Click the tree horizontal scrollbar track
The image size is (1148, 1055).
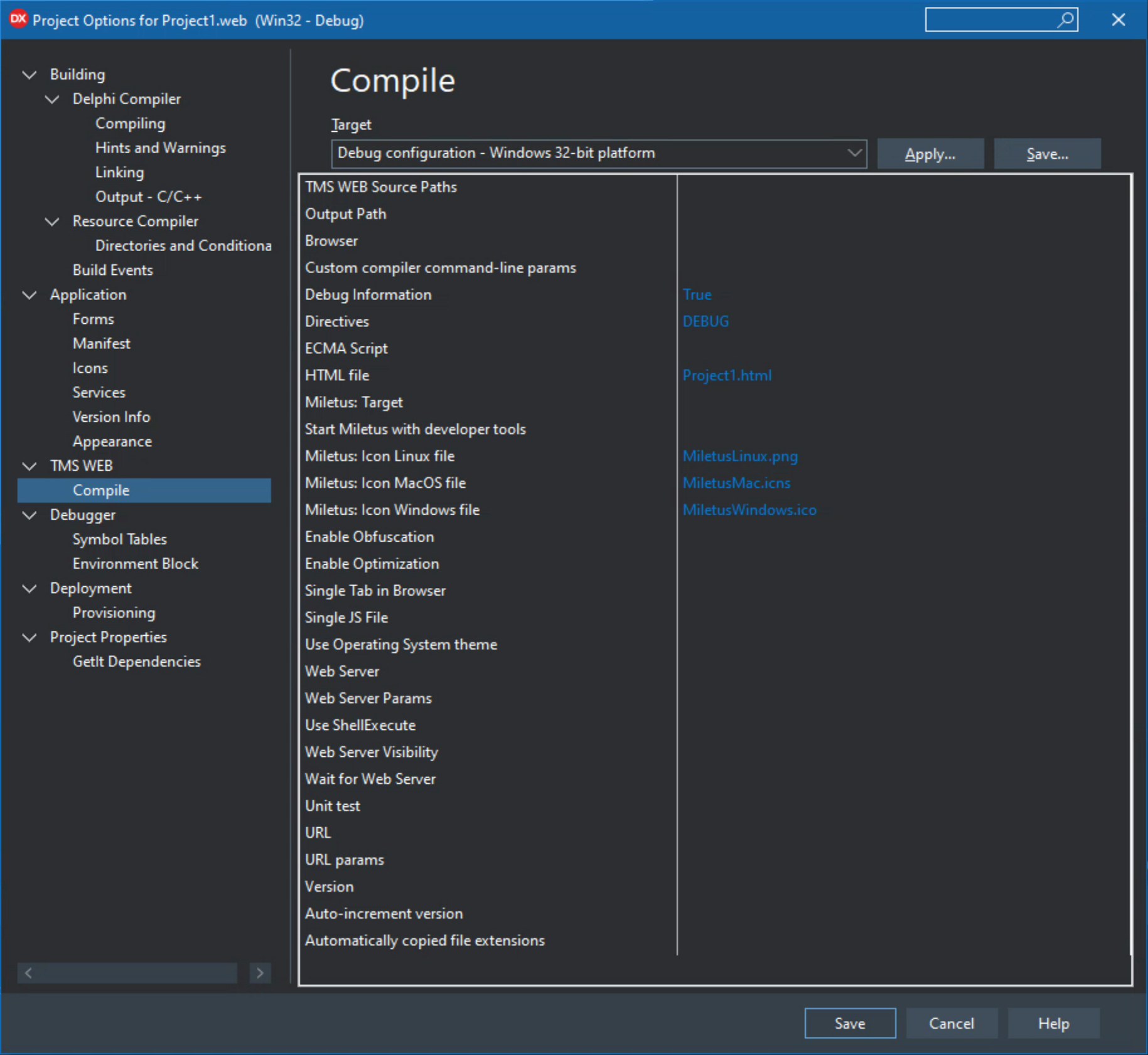tap(138, 973)
